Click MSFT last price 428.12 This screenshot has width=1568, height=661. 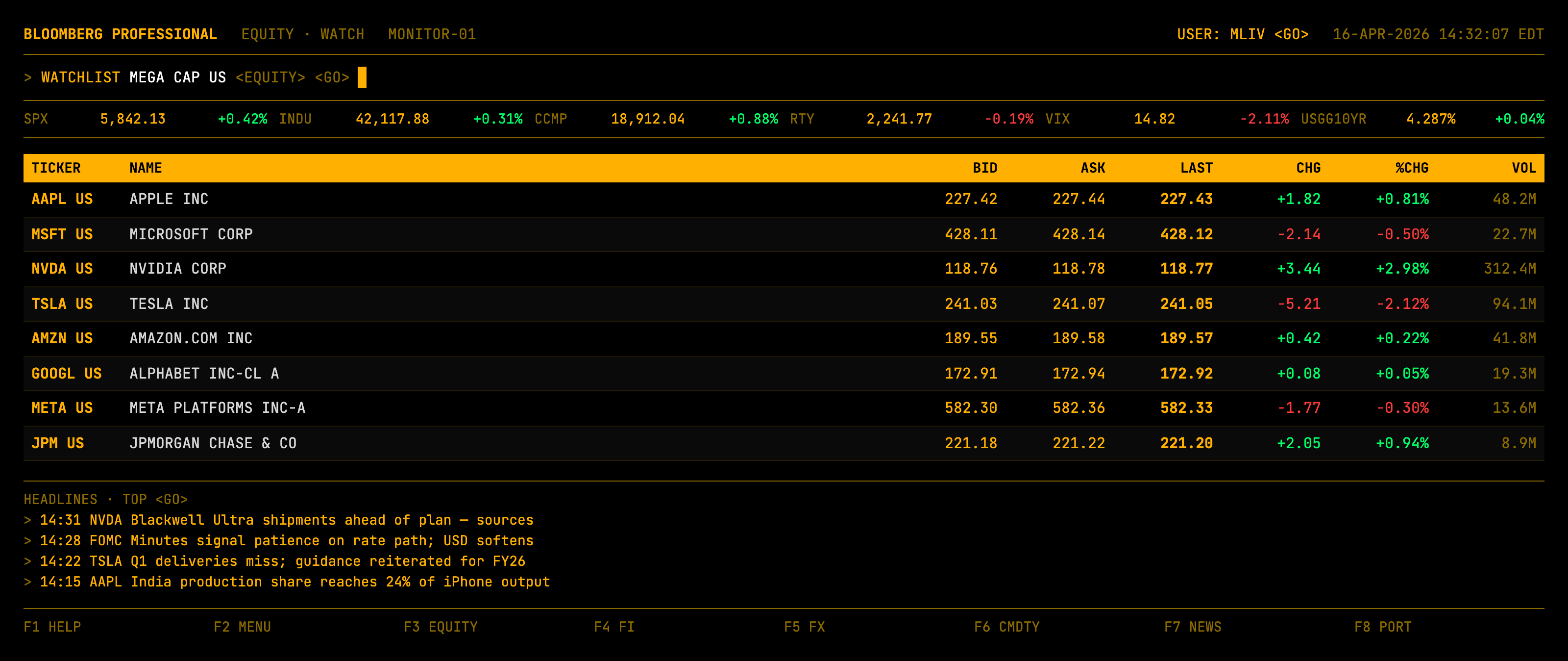click(x=1186, y=234)
